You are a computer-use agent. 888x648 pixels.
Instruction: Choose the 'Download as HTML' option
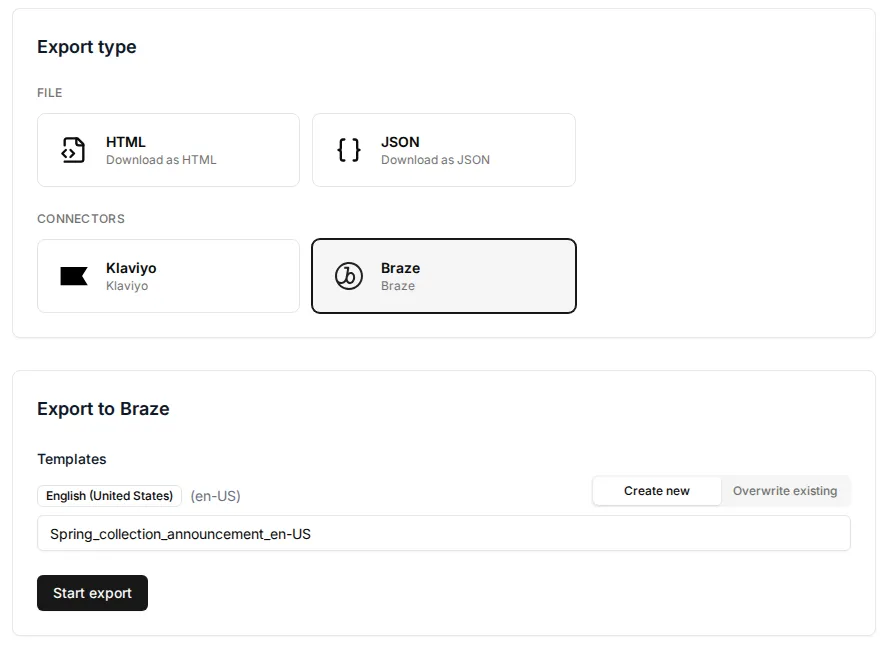point(168,150)
